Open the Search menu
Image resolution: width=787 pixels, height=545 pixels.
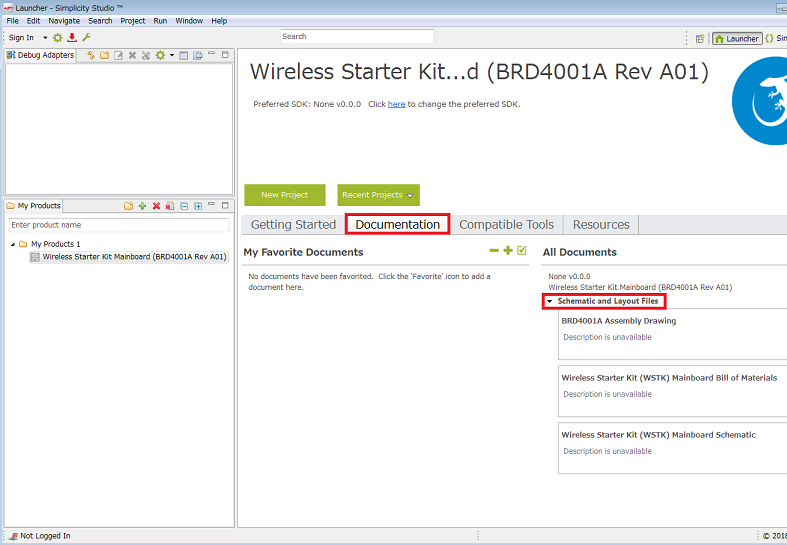(100, 21)
